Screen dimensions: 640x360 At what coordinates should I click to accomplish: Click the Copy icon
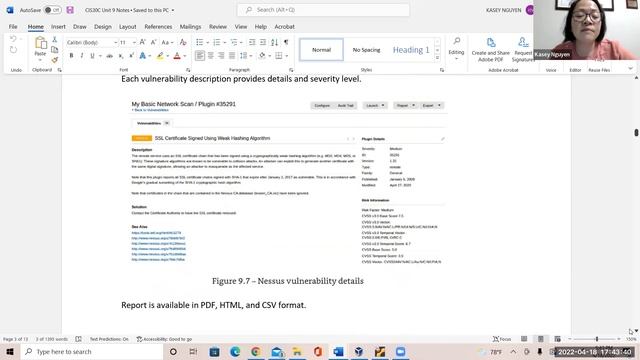tap(54, 50)
